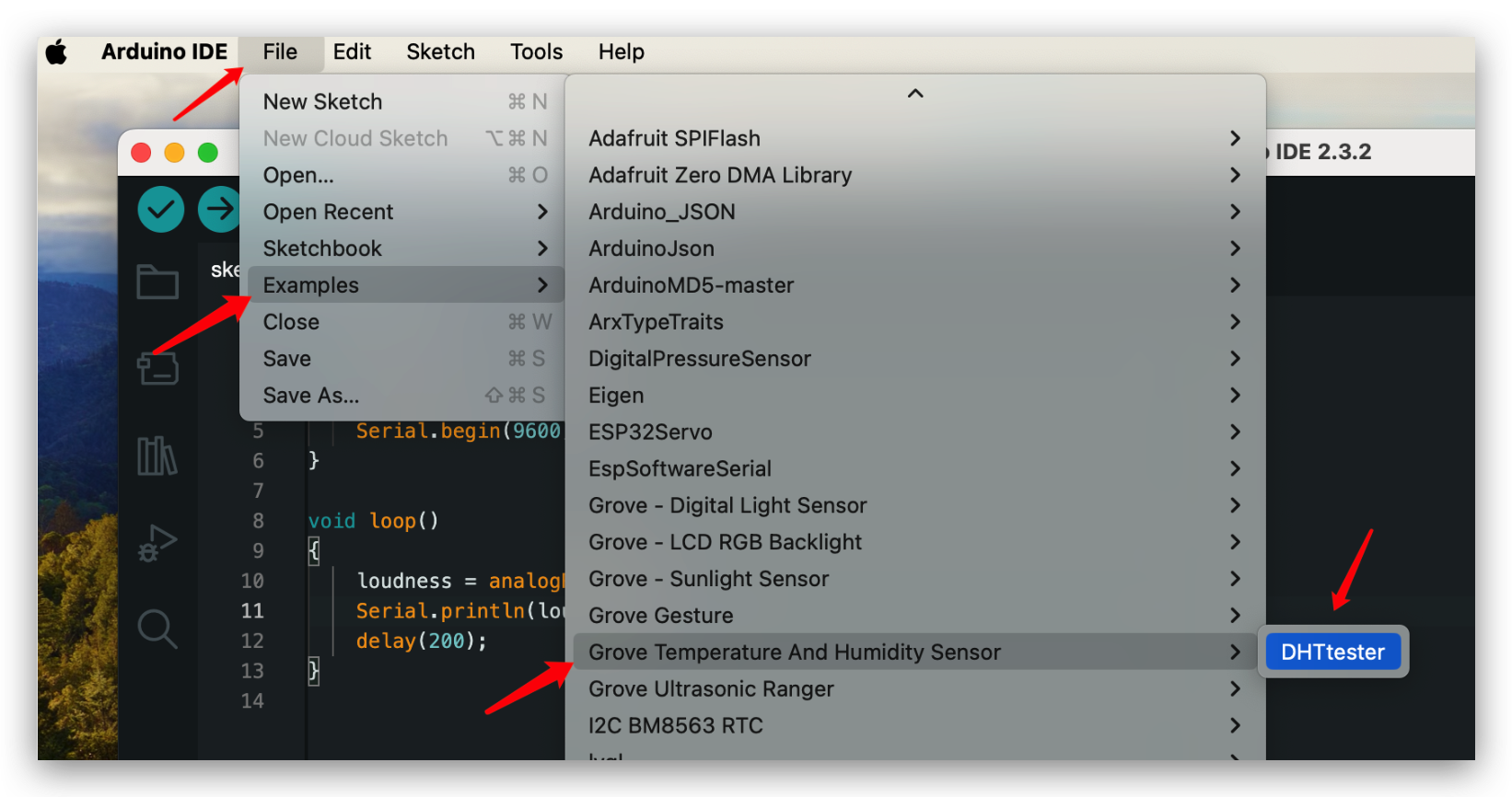This screenshot has height=797, width=1512.
Task: Click the Upload arrow button
Action: (x=219, y=210)
